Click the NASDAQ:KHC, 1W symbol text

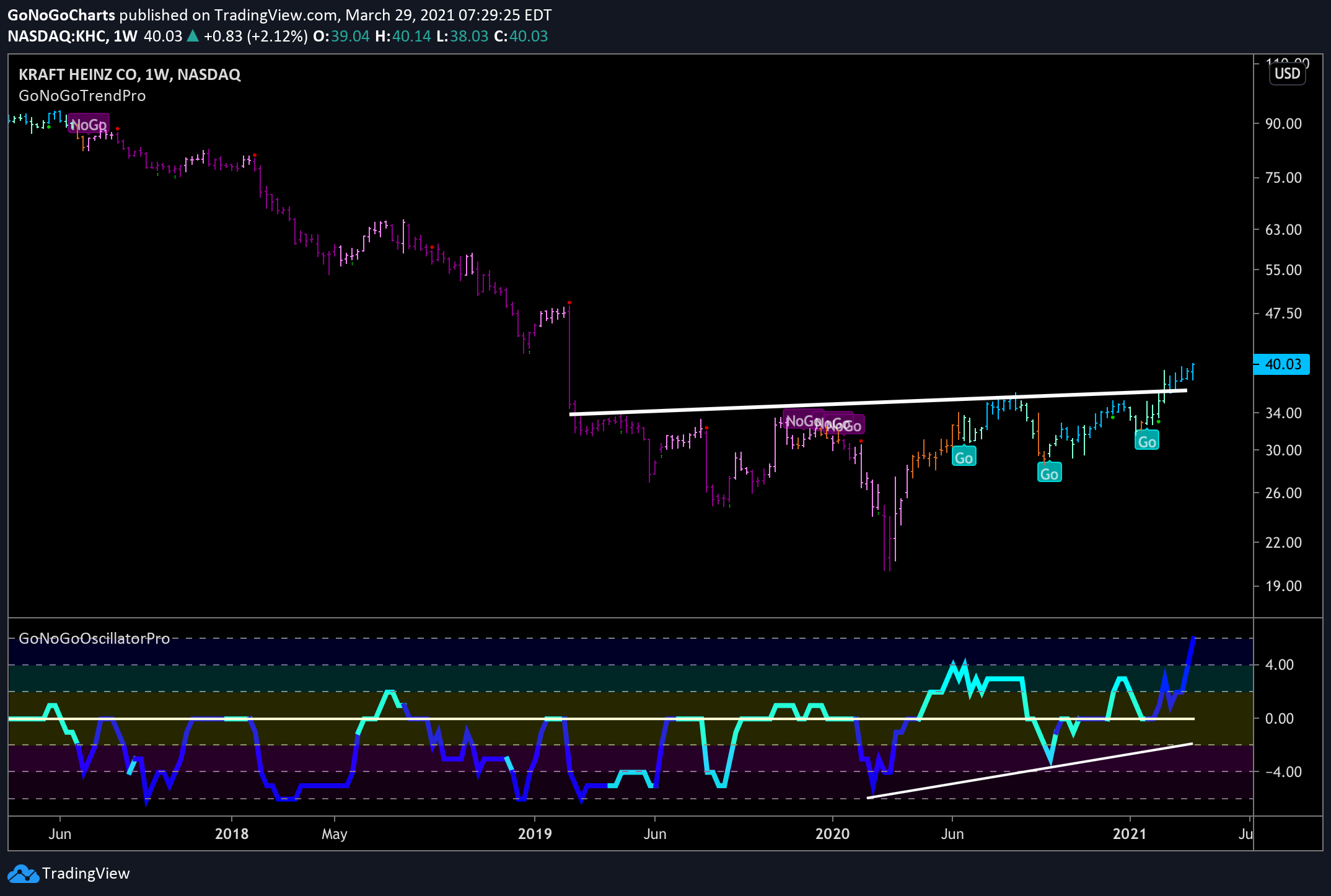tap(72, 37)
